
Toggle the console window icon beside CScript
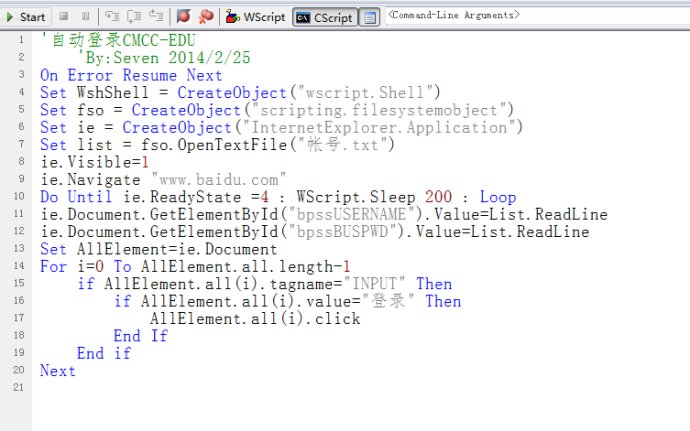pyautogui.click(x=369, y=16)
